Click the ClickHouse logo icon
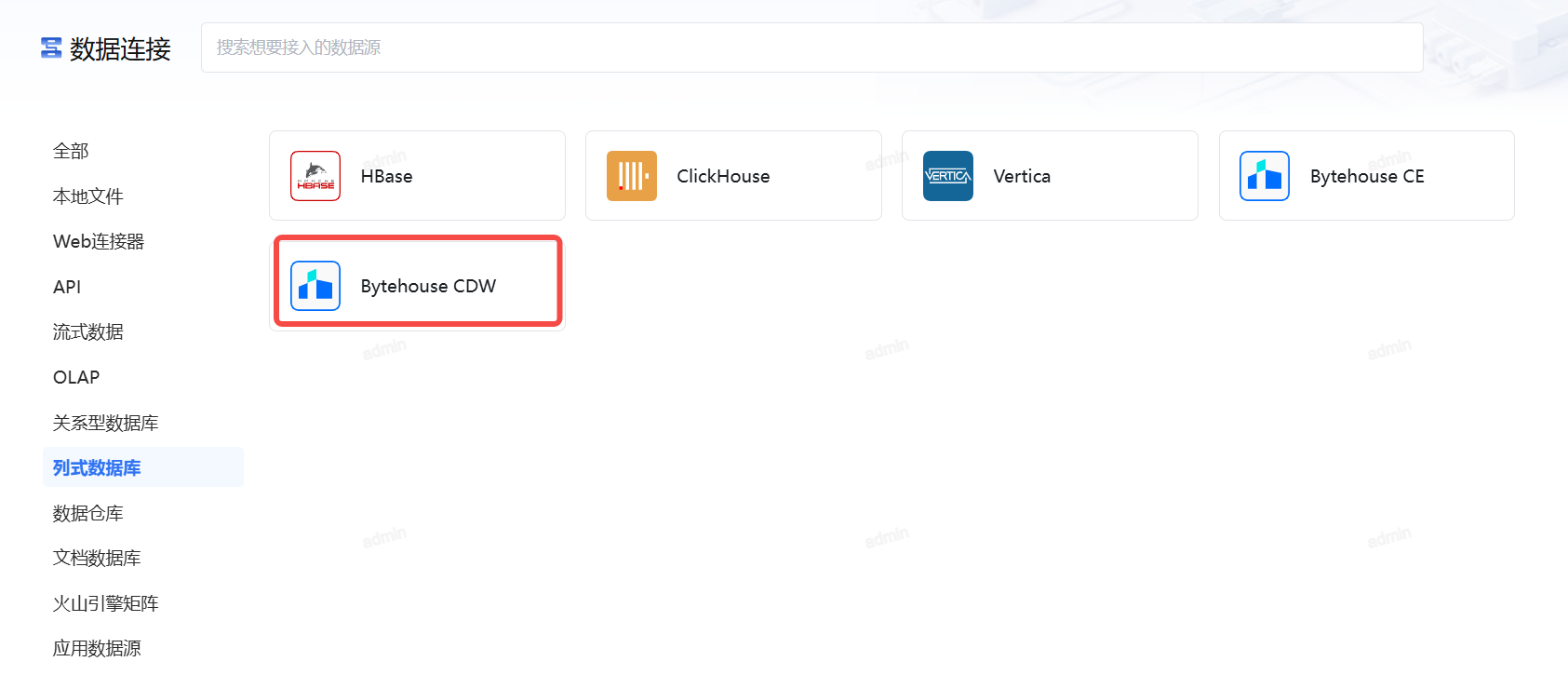The height and width of the screenshot is (675, 1568). 632,176
